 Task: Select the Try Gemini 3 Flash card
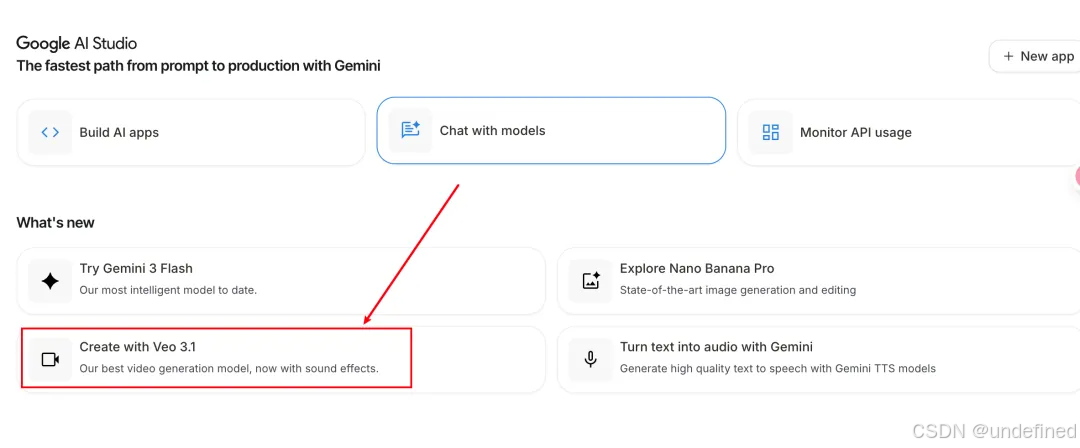(281, 281)
